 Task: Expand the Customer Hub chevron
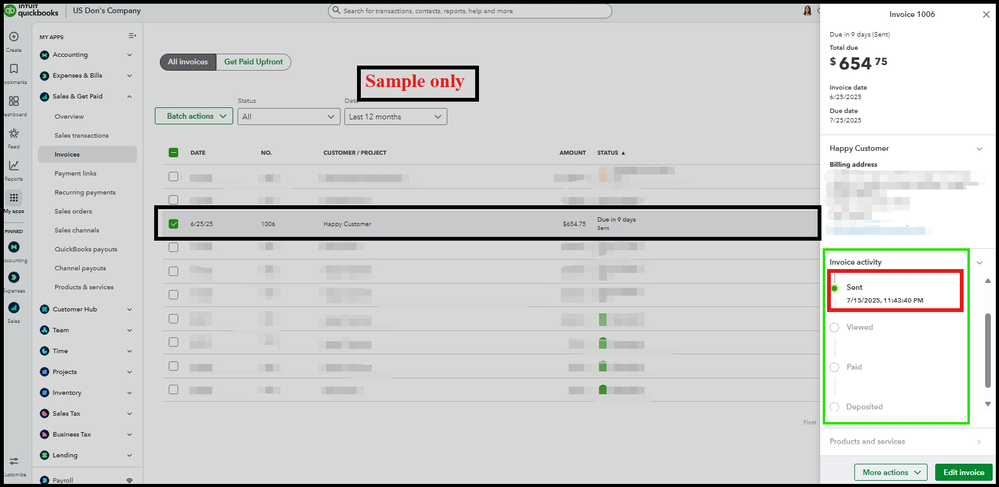[x=129, y=309]
